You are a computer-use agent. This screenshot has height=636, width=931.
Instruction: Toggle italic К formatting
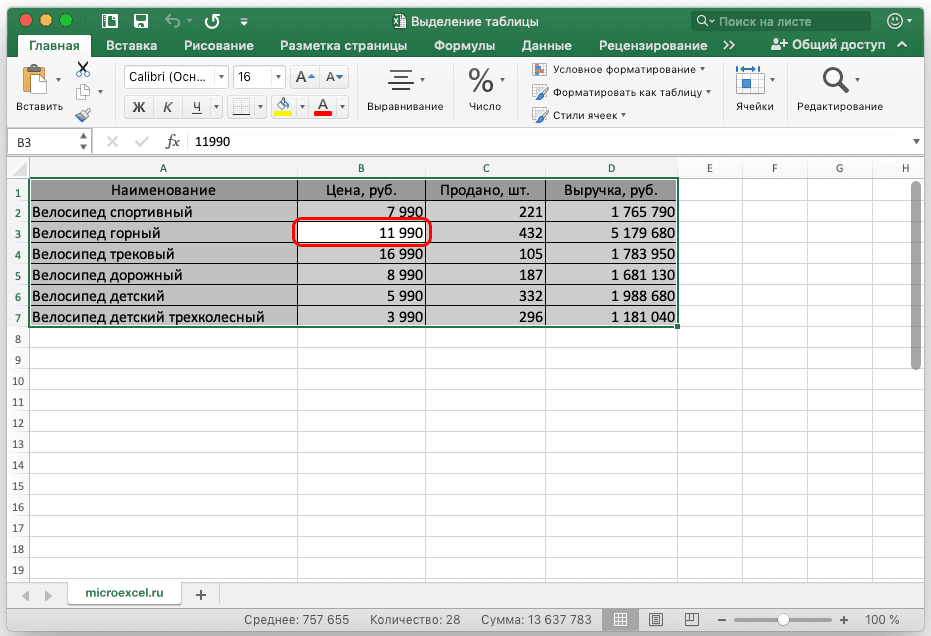[167, 107]
